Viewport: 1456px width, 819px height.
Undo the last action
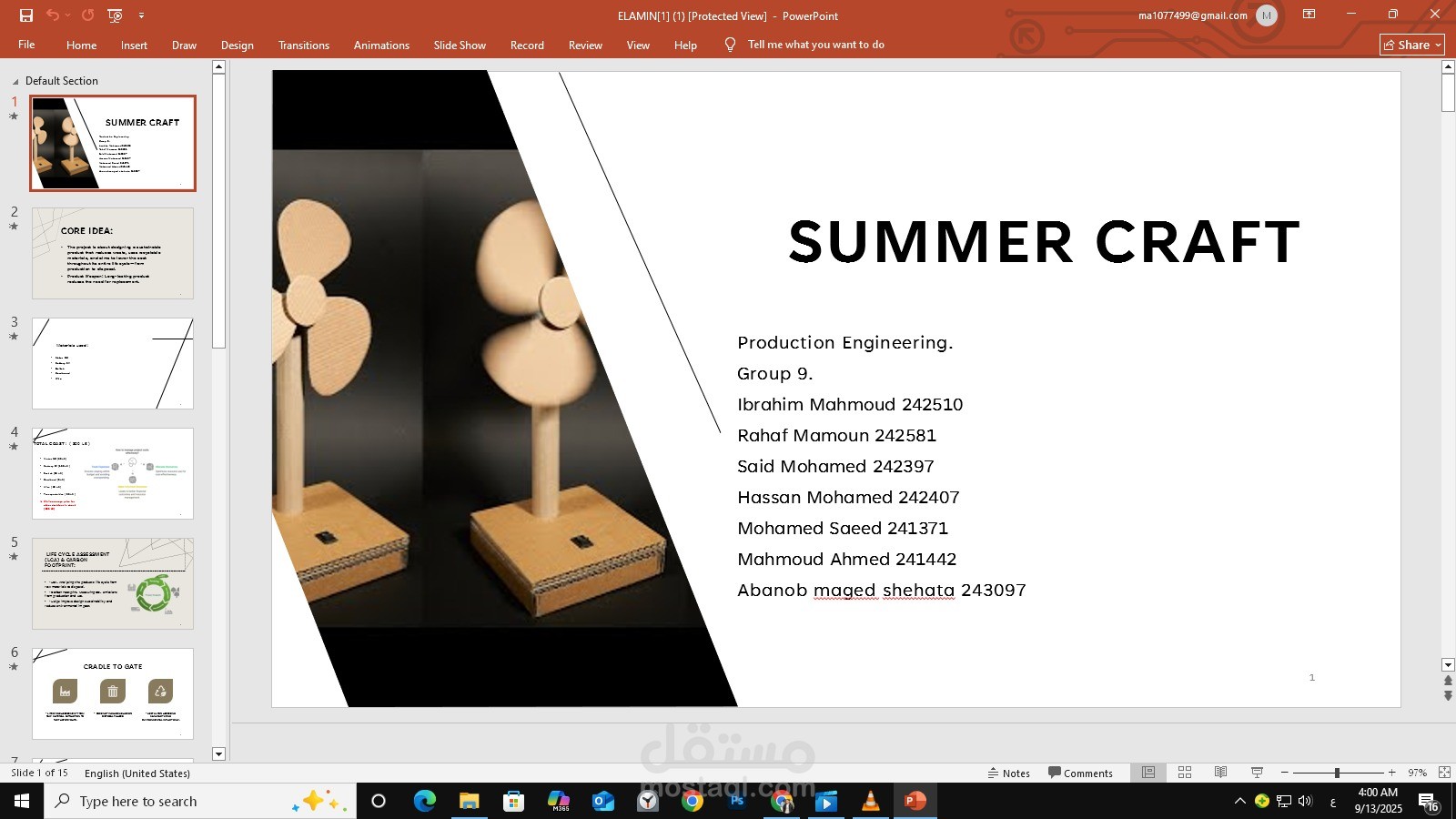click(53, 15)
